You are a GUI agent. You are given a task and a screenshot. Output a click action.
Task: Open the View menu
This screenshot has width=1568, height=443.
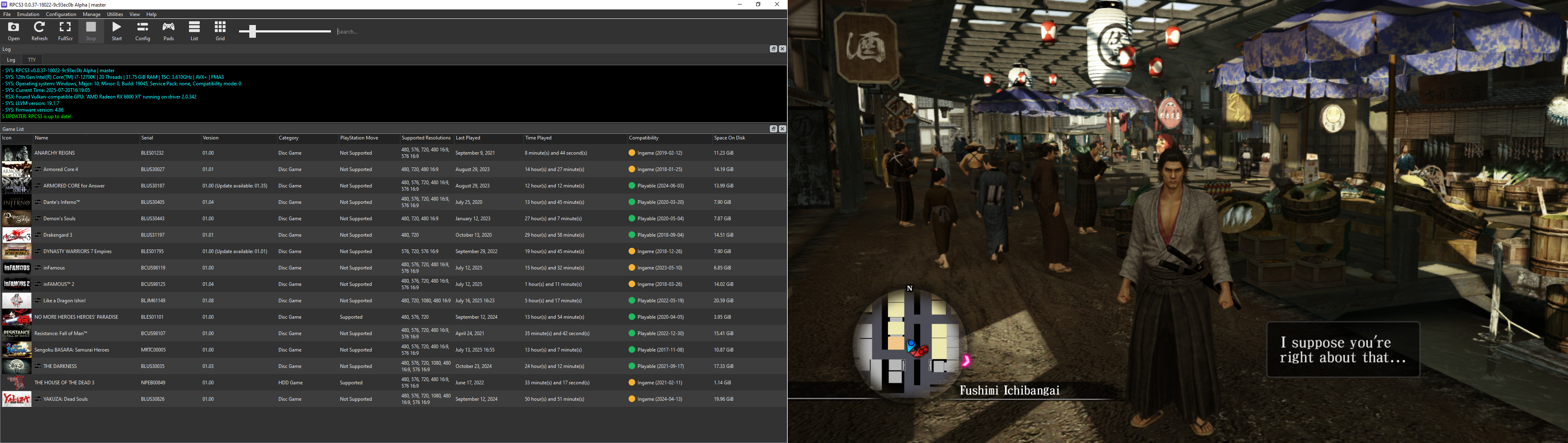pos(134,14)
